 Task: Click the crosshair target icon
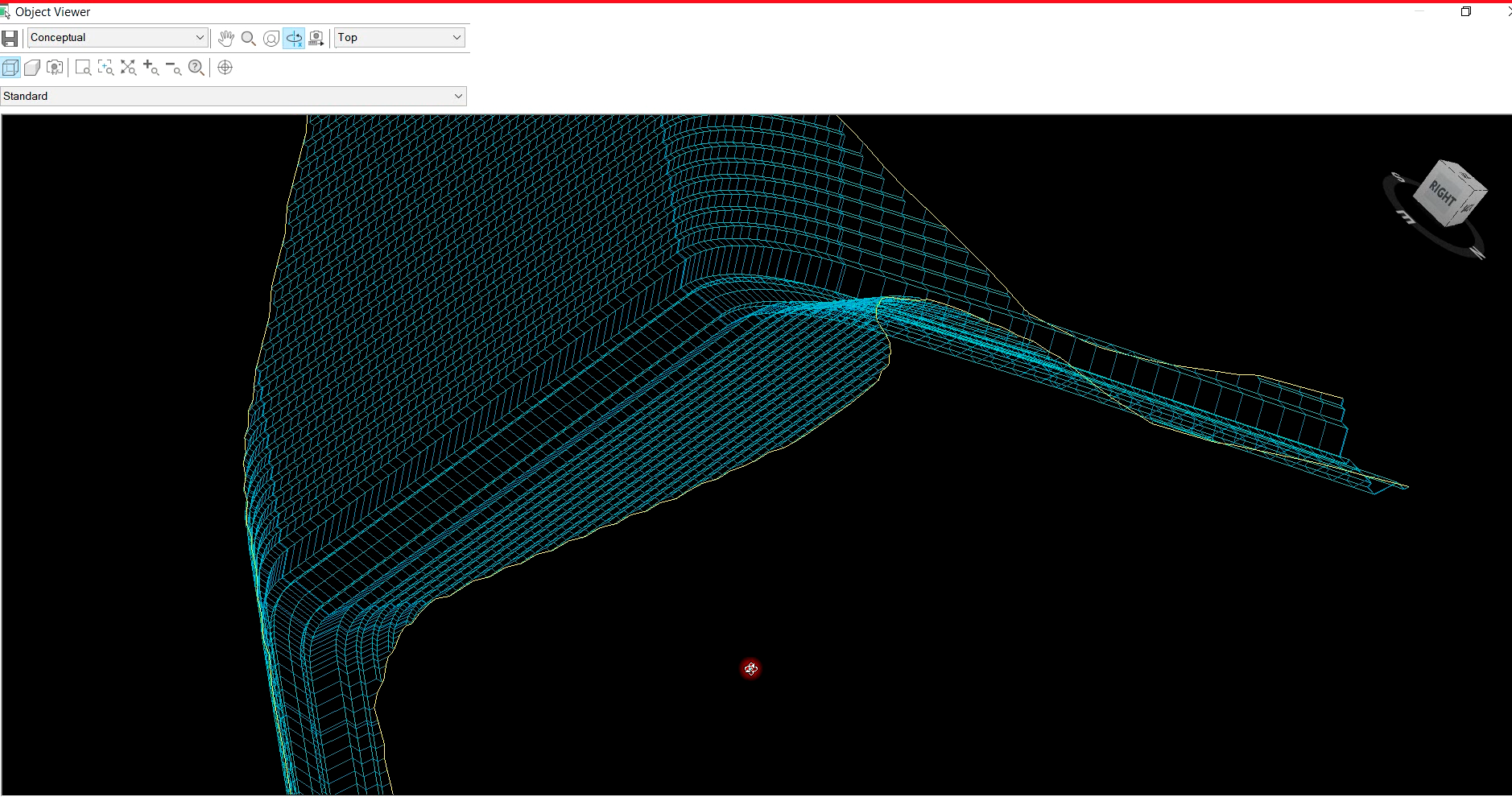(x=225, y=68)
